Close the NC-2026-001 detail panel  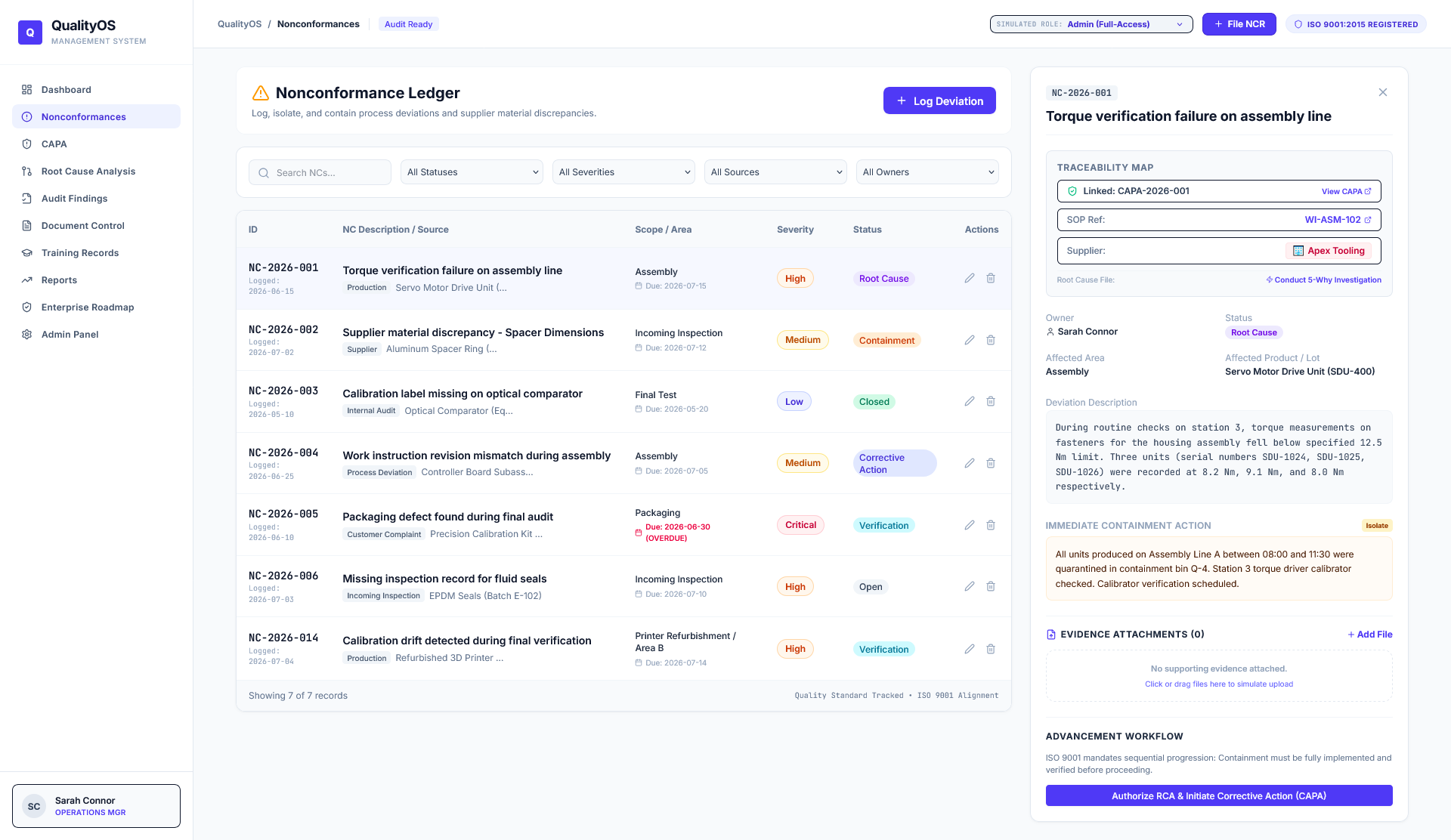[1383, 92]
